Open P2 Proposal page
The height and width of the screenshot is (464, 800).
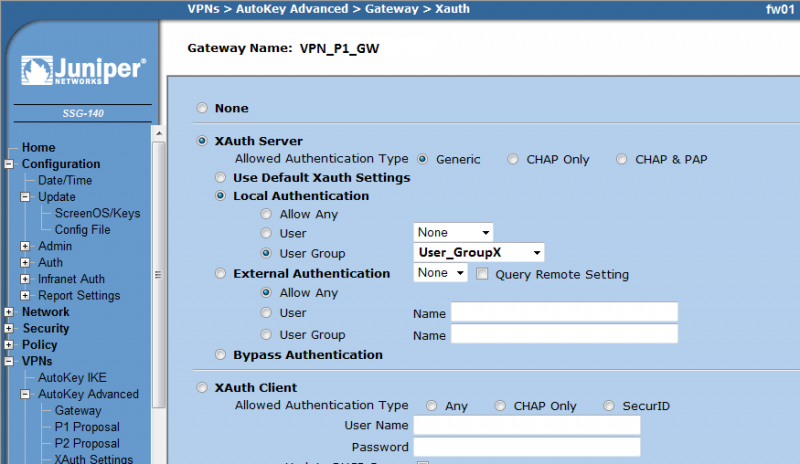(87, 443)
